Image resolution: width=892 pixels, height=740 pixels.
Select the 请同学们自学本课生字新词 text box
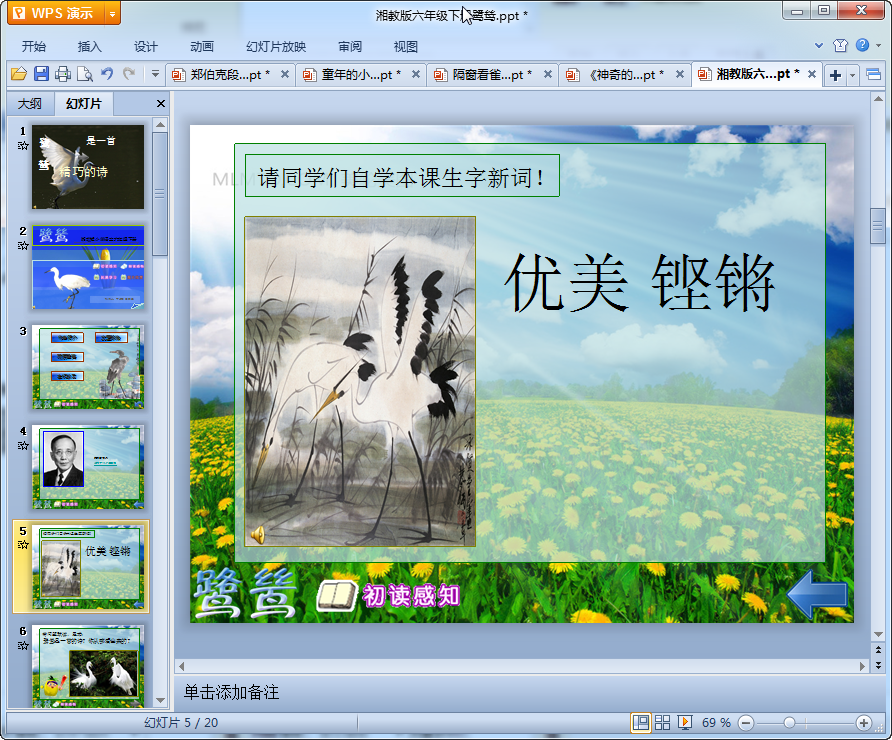tap(402, 176)
